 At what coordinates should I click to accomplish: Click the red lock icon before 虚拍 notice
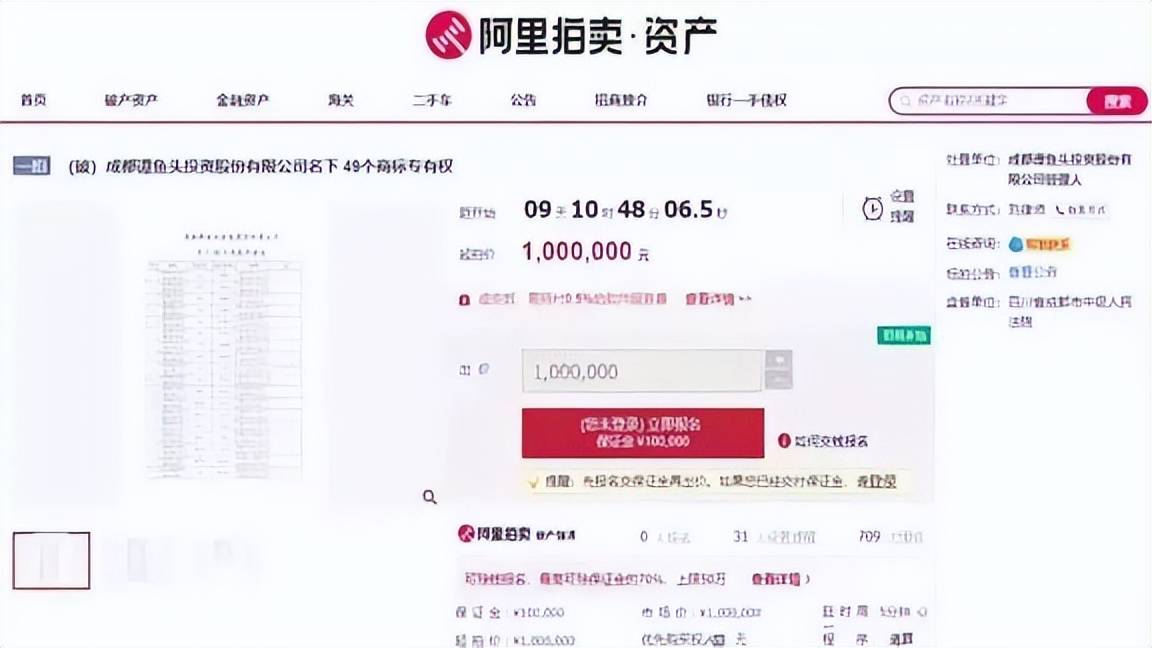pos(464,300)
